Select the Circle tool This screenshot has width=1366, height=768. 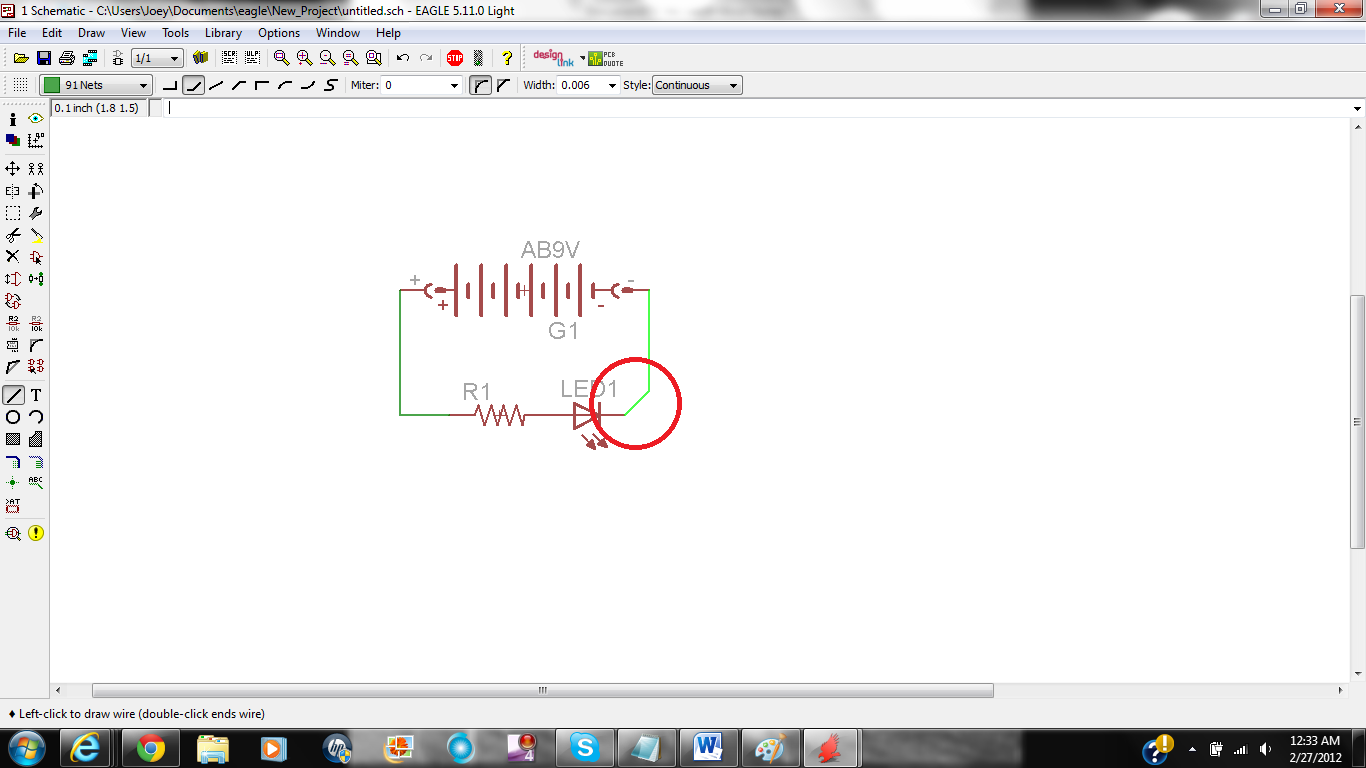[x=13, y=417]
